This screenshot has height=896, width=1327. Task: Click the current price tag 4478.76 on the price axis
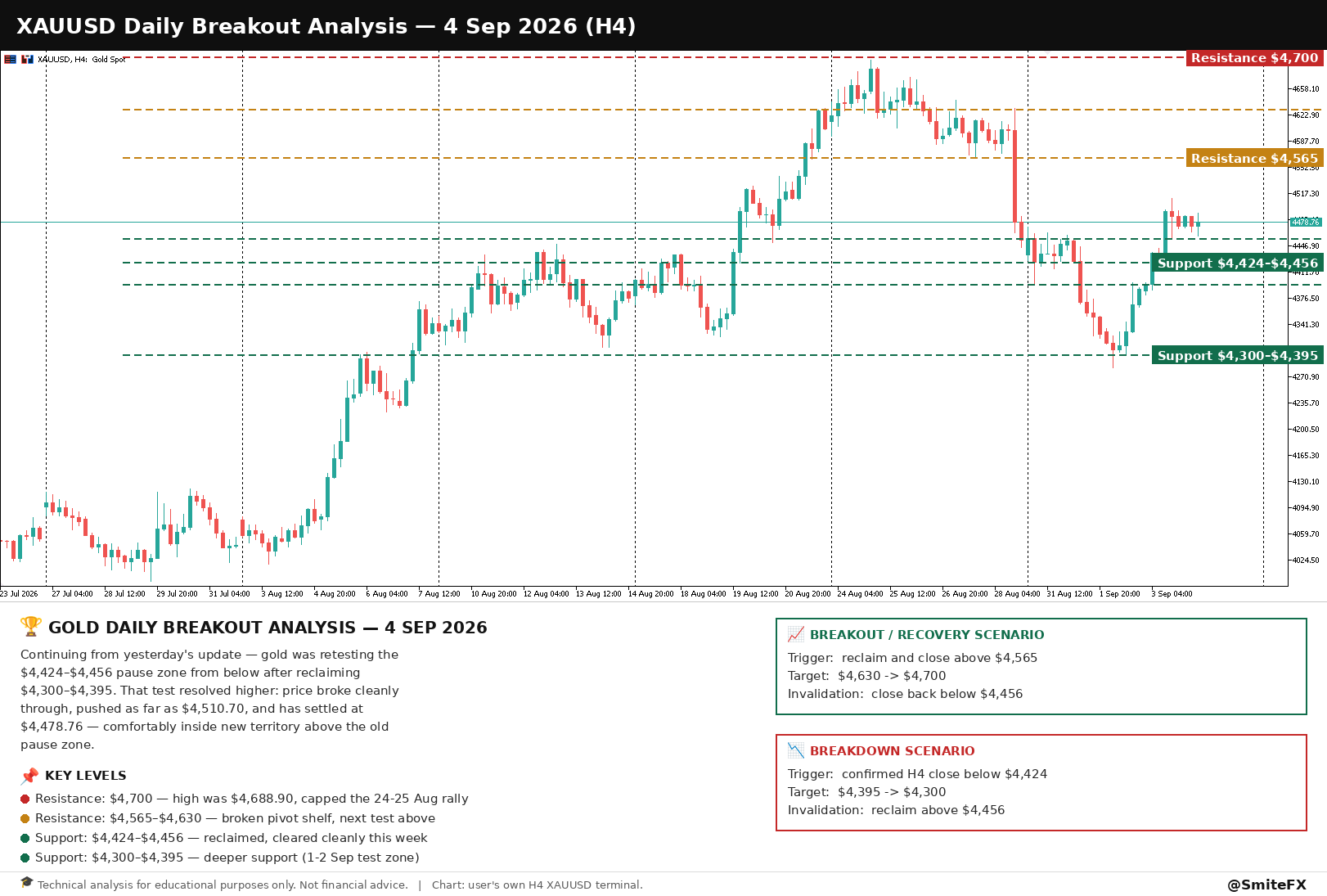[x=1305, y=222]
